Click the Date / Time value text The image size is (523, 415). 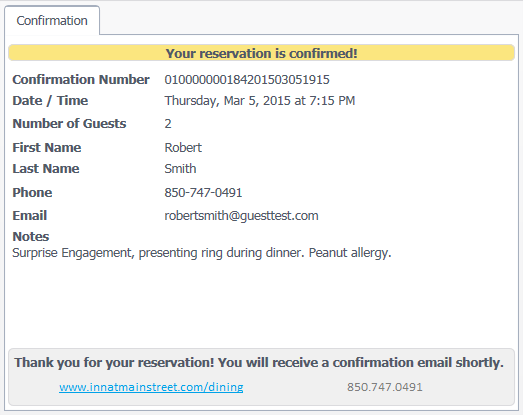[x=260, y=101]
